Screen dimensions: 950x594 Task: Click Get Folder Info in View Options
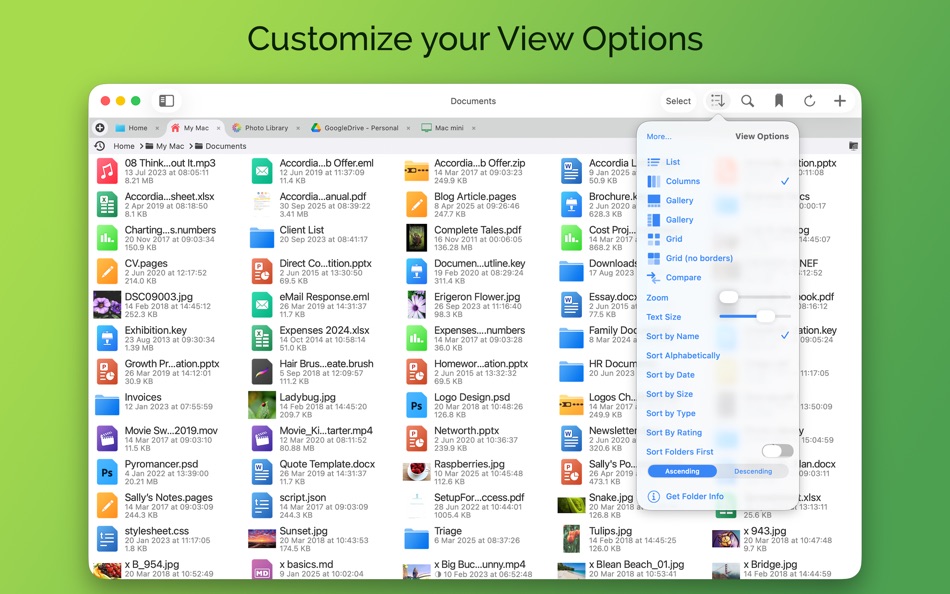point(694,496)
